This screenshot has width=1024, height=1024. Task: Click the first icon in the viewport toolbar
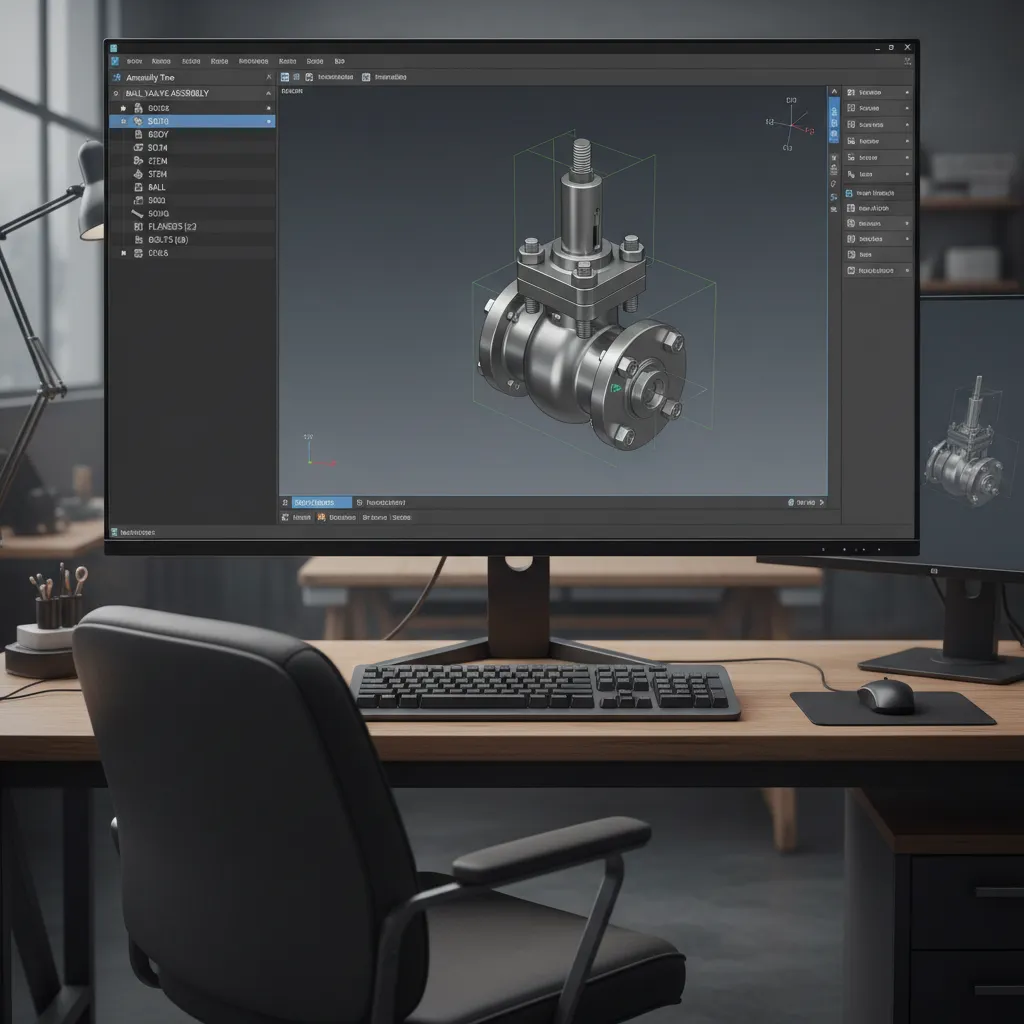click(285, 77)
